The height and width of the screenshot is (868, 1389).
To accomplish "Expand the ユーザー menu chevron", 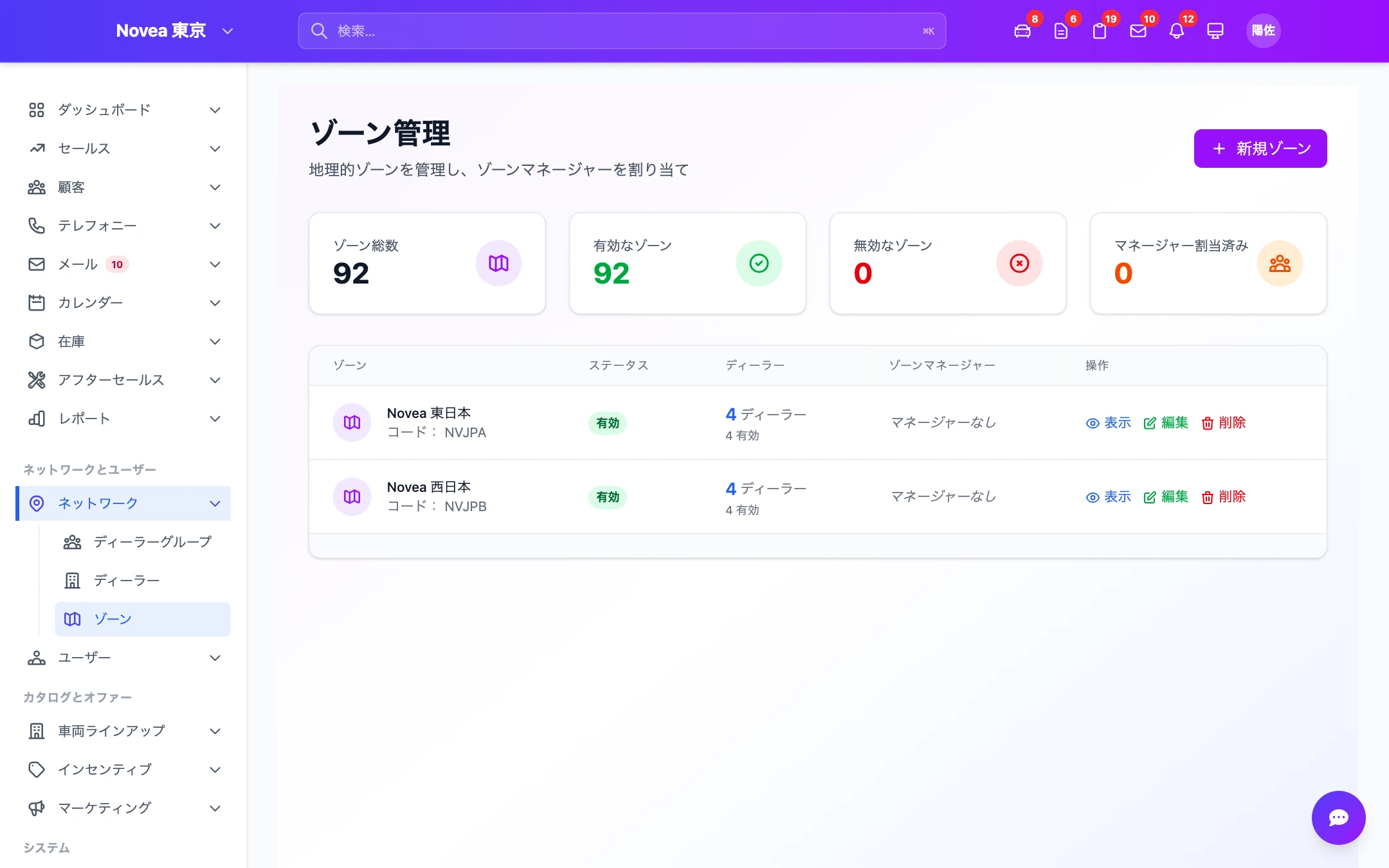I will (x=215, y=658).
